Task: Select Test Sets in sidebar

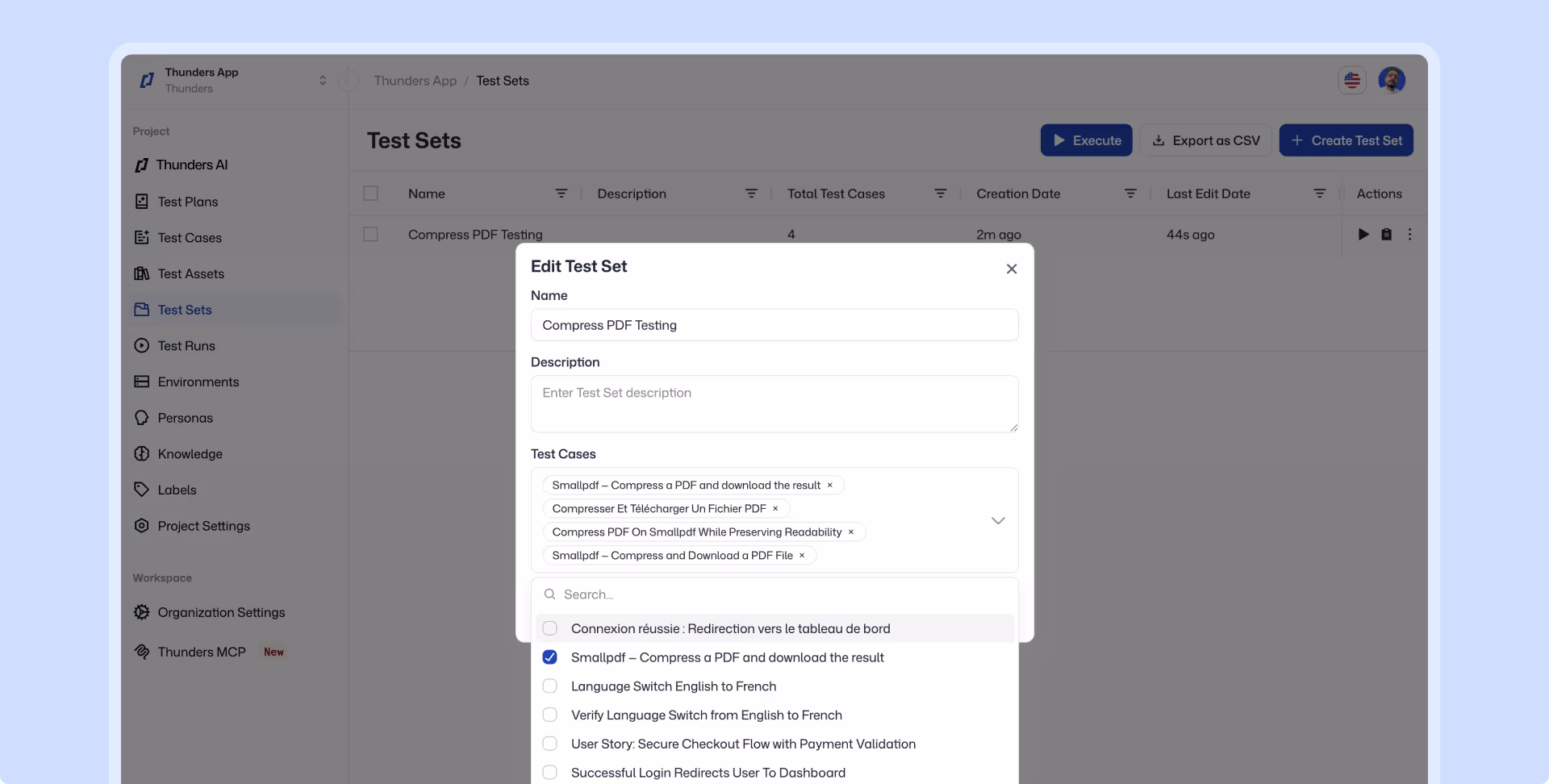Action: point(234,310)
